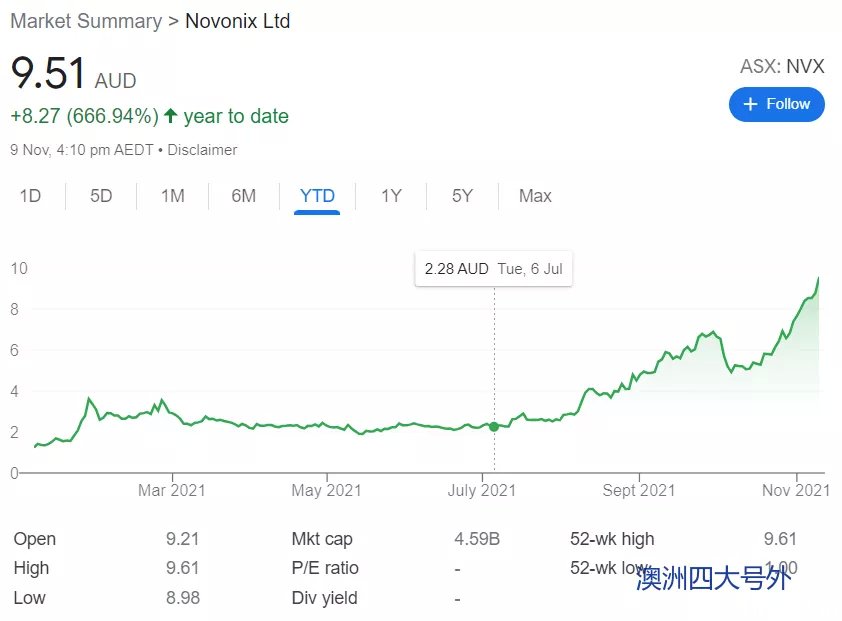Screen dimensions: 842x621
Task: Click the 52-wk high value 9.61
Action: (780, 539)
